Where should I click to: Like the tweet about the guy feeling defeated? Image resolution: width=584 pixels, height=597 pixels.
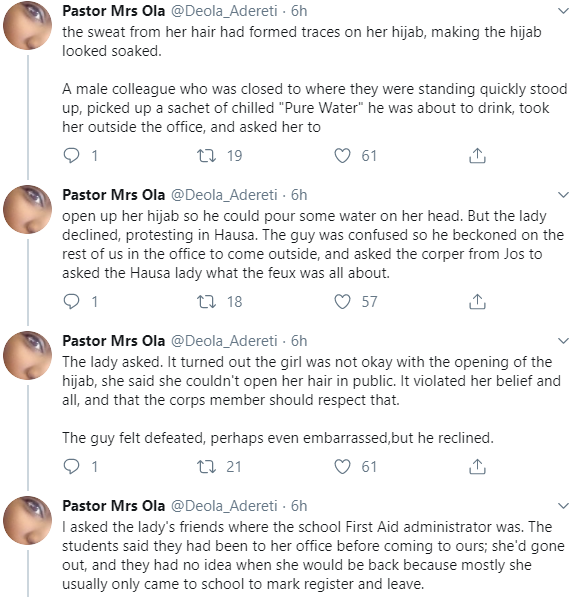[x=342, y=466]
